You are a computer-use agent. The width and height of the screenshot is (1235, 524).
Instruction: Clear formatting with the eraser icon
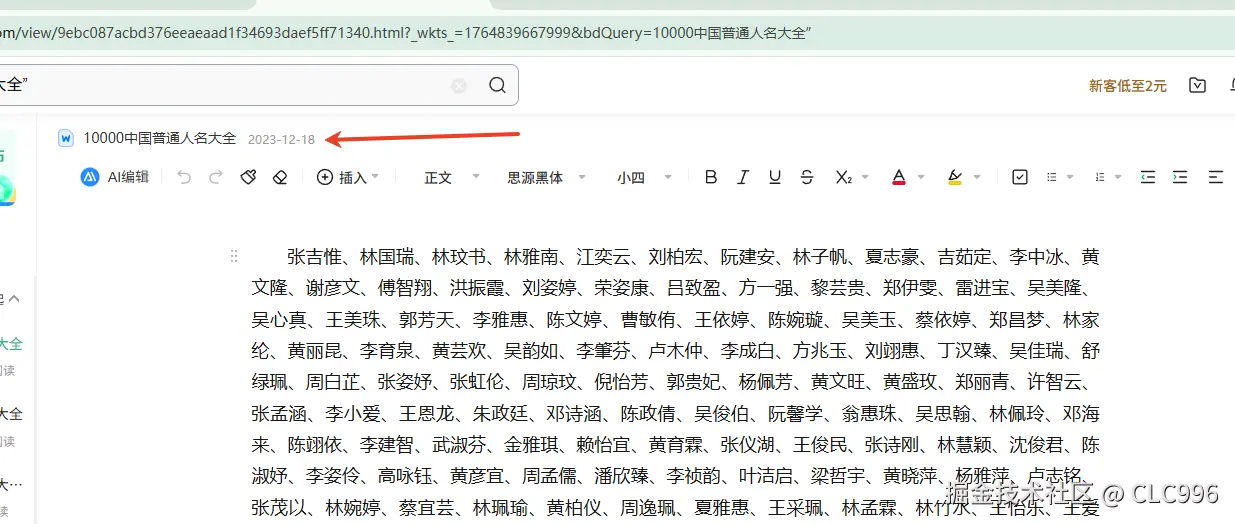280,177
